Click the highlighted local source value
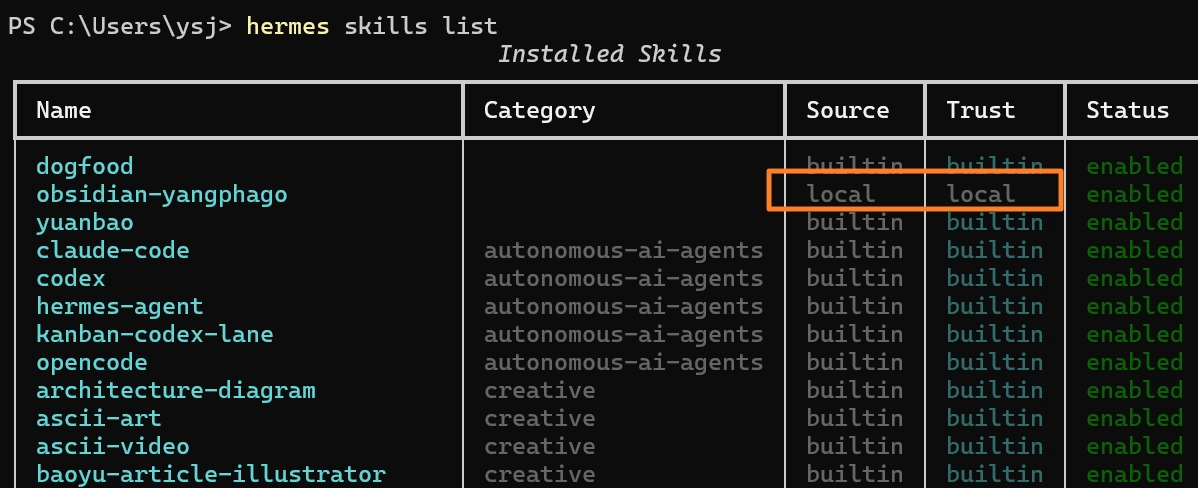1198x488 pixels. pos(841,194)
